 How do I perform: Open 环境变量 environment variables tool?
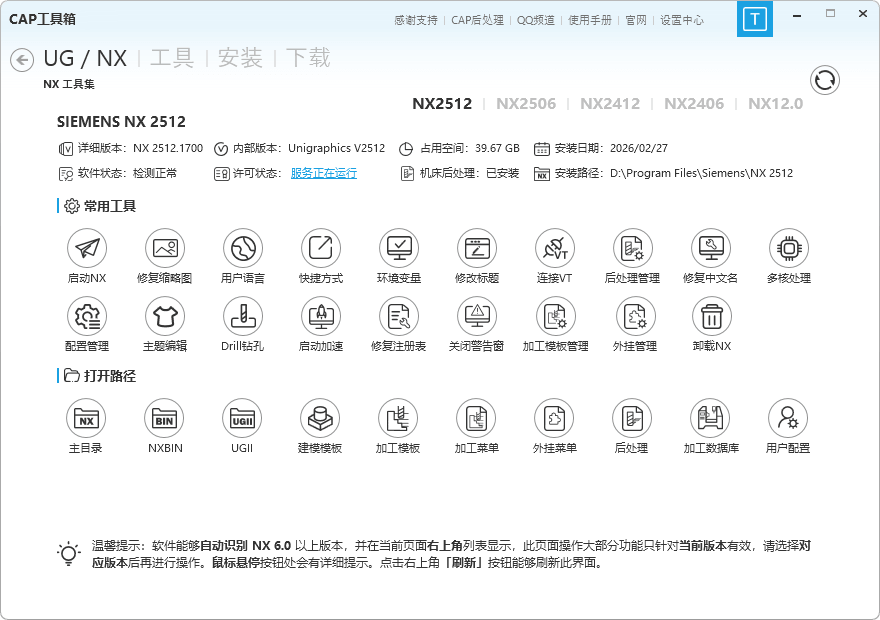399,248
